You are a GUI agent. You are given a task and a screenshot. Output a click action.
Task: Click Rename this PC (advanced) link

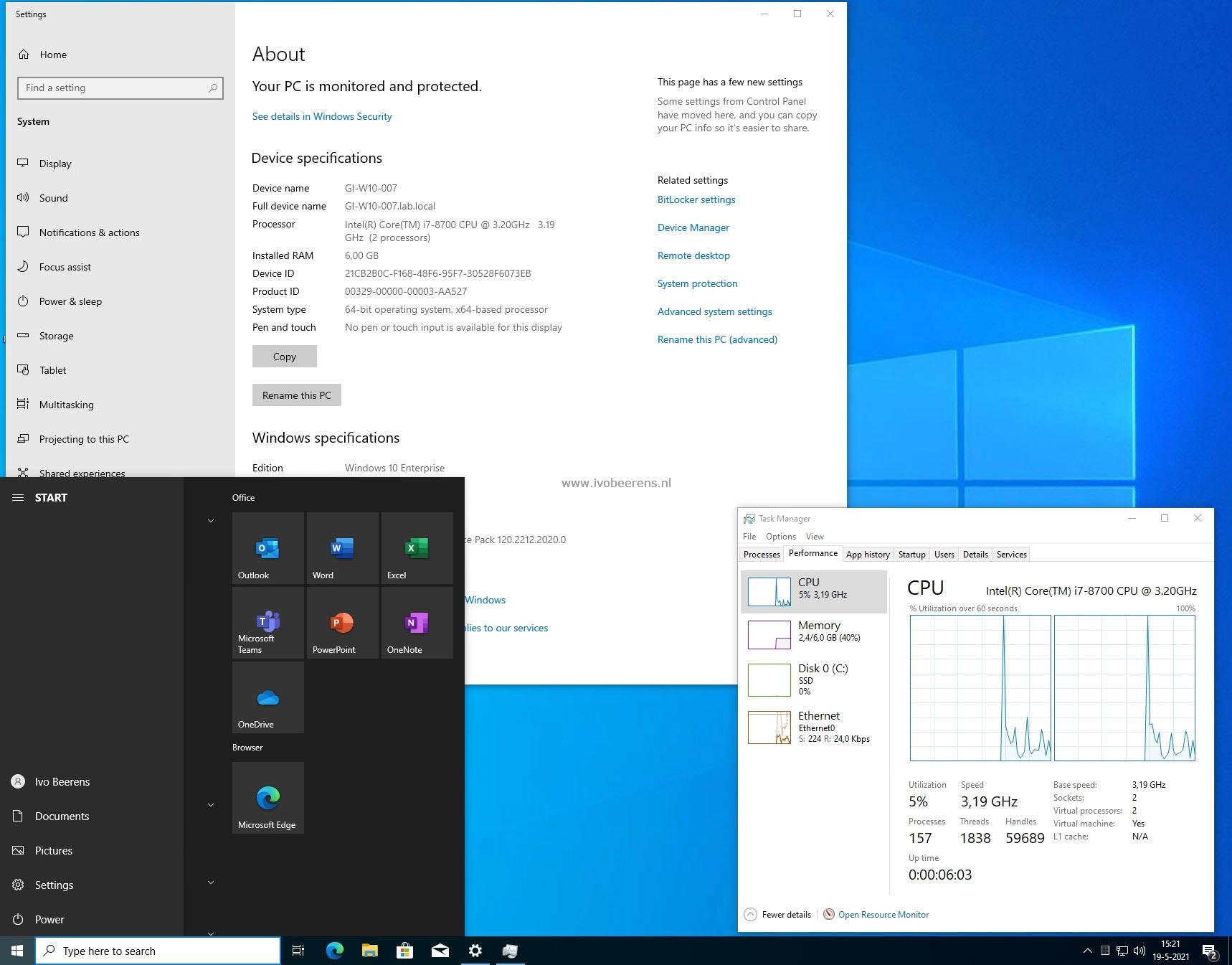[x=717, y=339]
